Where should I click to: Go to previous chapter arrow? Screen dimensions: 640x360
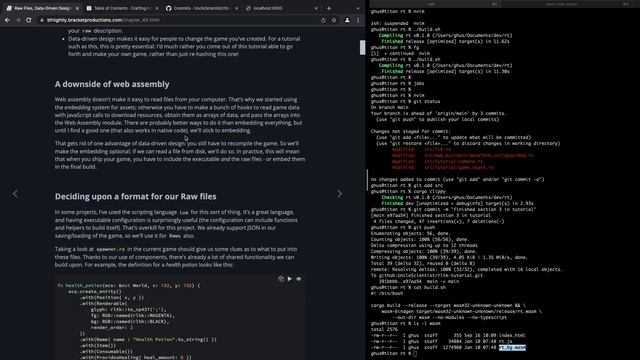pos(15,194)
